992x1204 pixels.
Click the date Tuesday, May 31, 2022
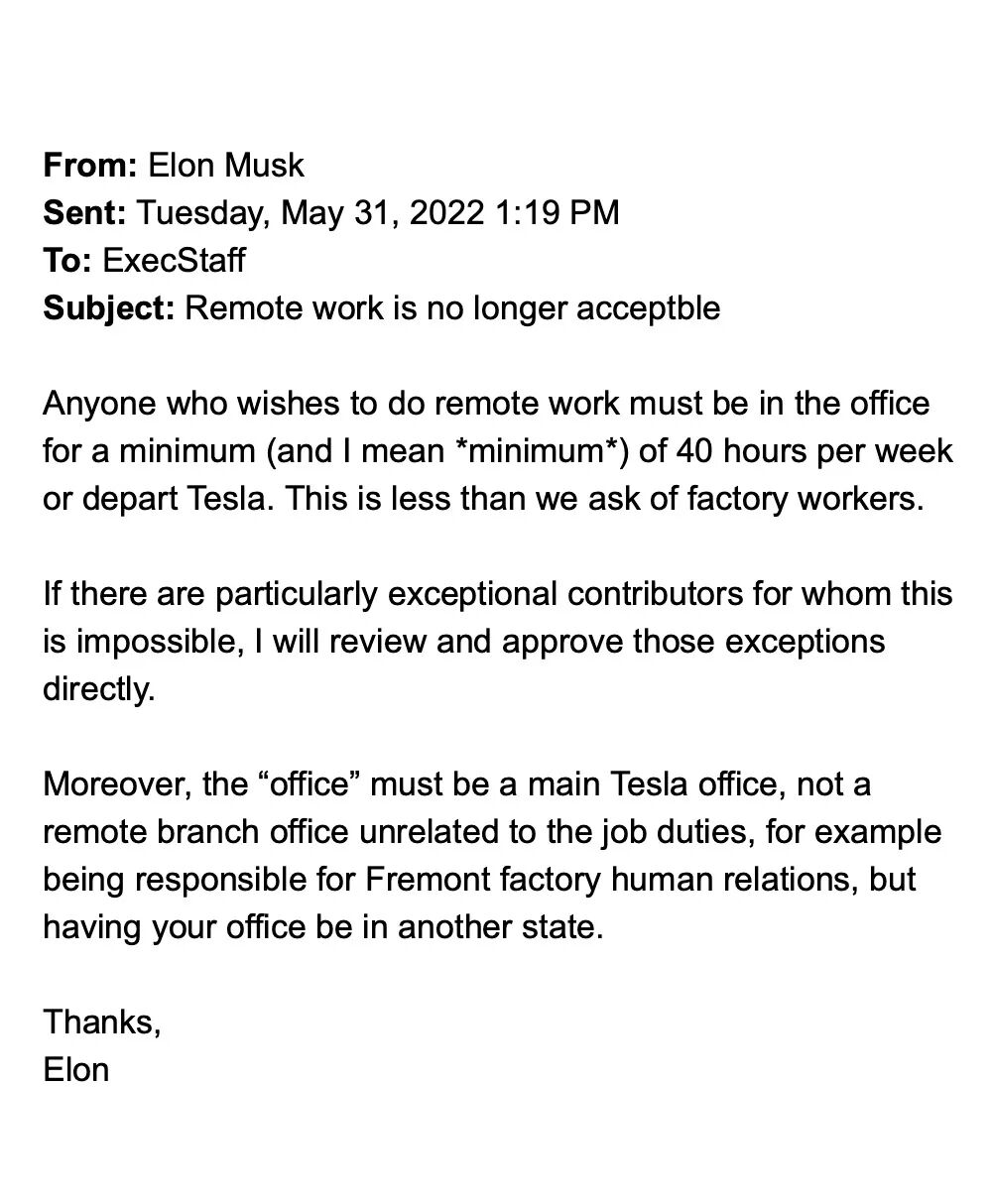coord(309,212)
